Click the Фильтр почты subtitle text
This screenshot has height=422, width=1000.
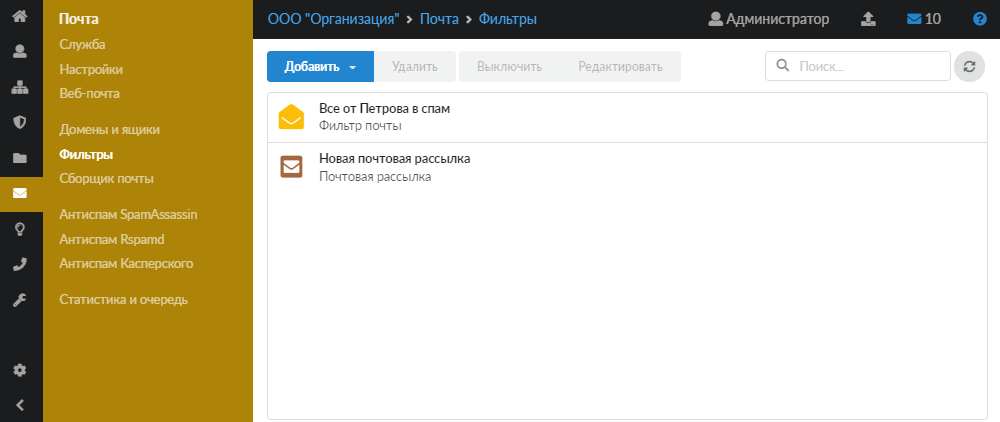360,126
